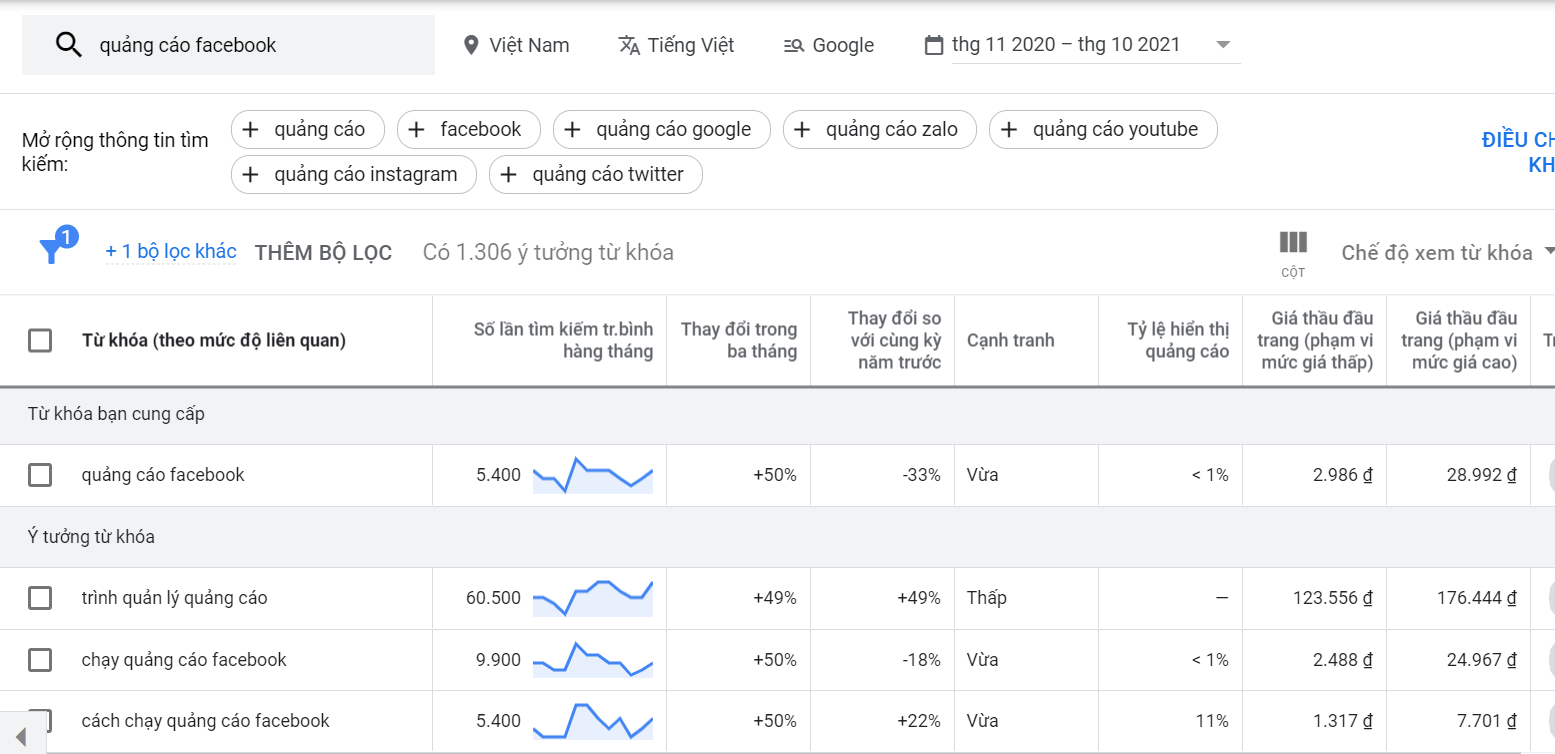
Task: Check the 'trình quản lý quảng cáo' checkbox
Action: pos(40,598)
